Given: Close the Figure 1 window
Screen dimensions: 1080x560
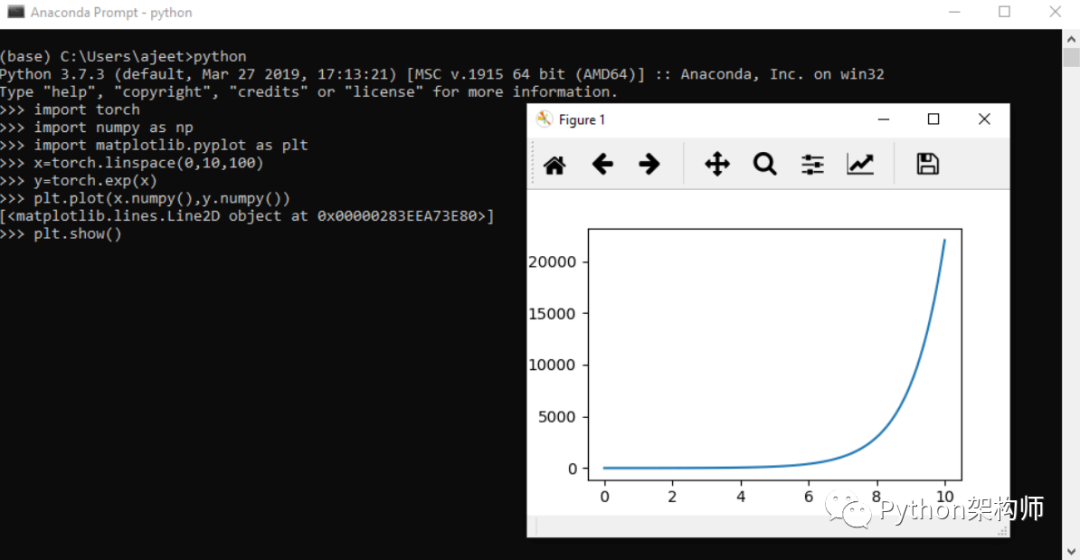Looking at the screenshot, I should click(984, 119).
